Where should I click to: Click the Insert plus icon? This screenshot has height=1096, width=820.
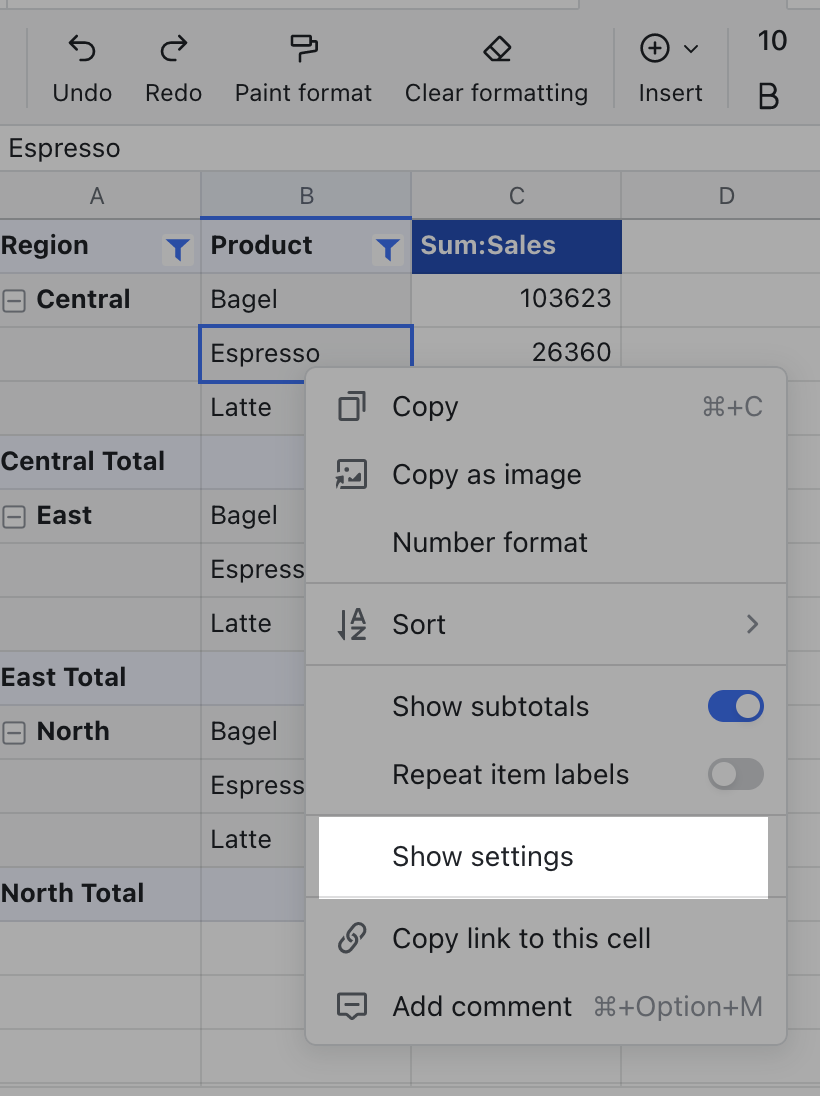pyautogui.click(x=654, y=48)
